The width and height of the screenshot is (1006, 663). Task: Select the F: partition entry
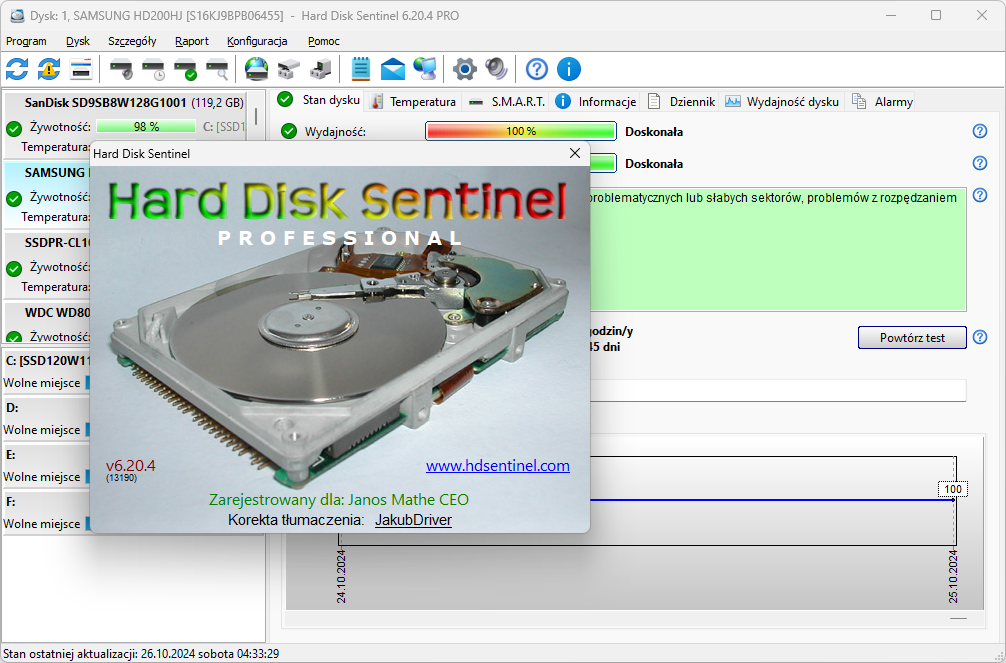tap(47, 512)
